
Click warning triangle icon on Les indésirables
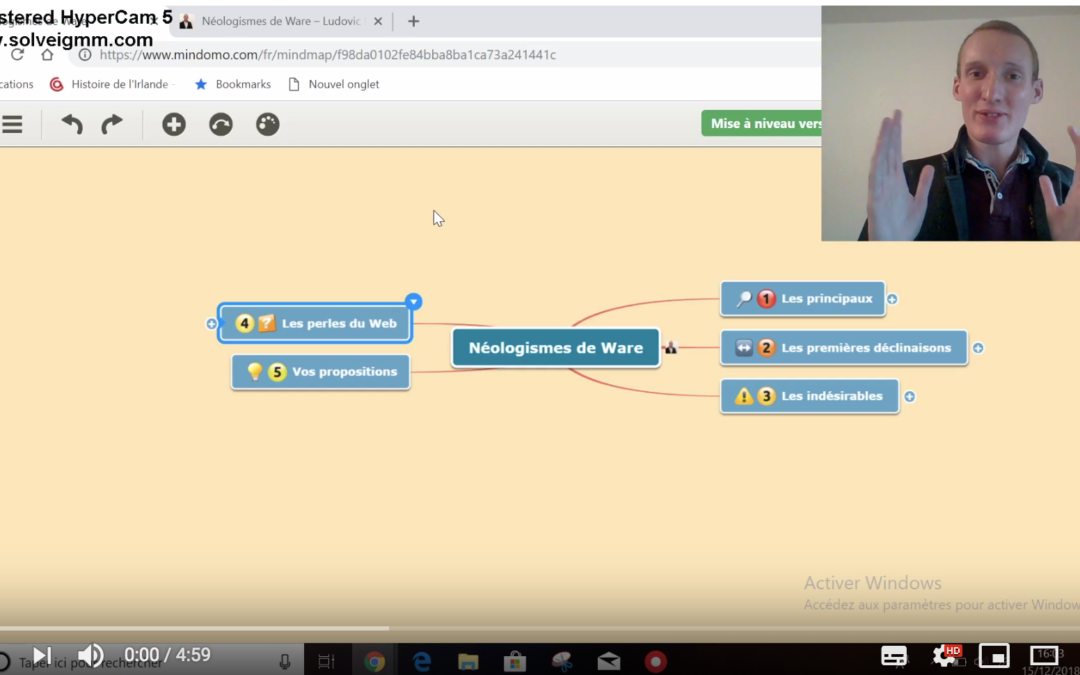coord(744,396)
